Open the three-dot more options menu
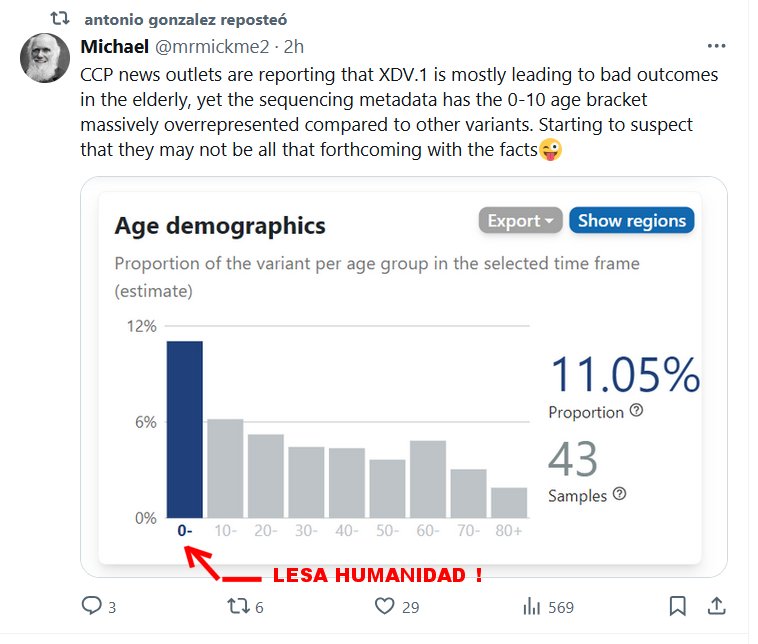The width and height of the screenshot is (758, 644). point(716,46)
